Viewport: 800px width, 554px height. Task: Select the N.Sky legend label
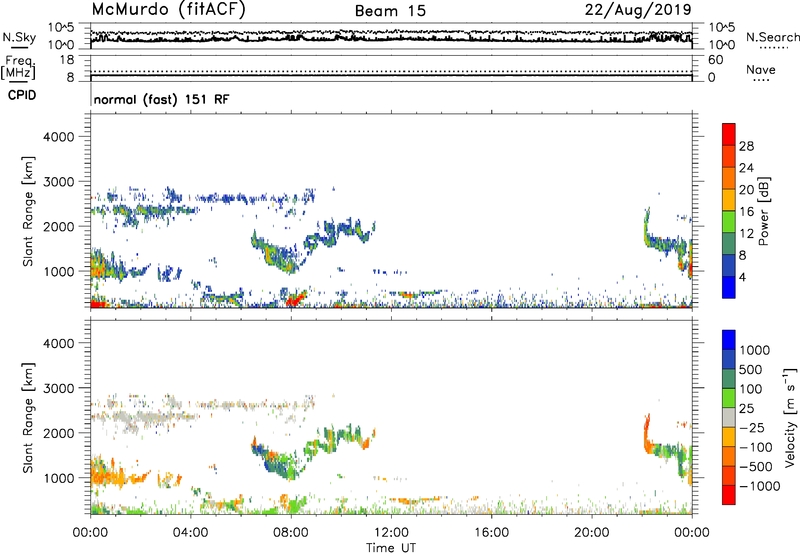(x=19, y=38)
